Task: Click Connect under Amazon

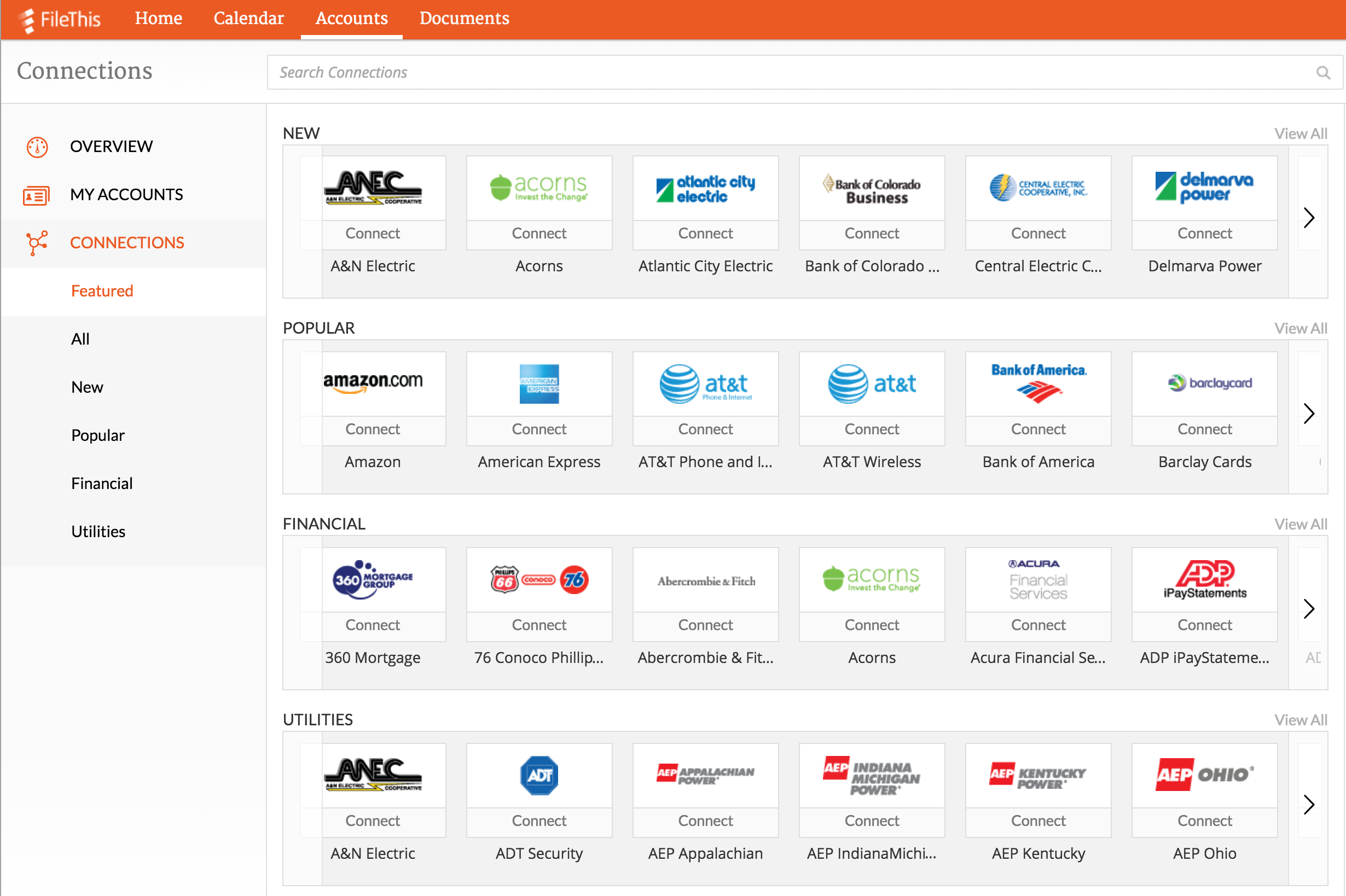Action: point(373,430)
